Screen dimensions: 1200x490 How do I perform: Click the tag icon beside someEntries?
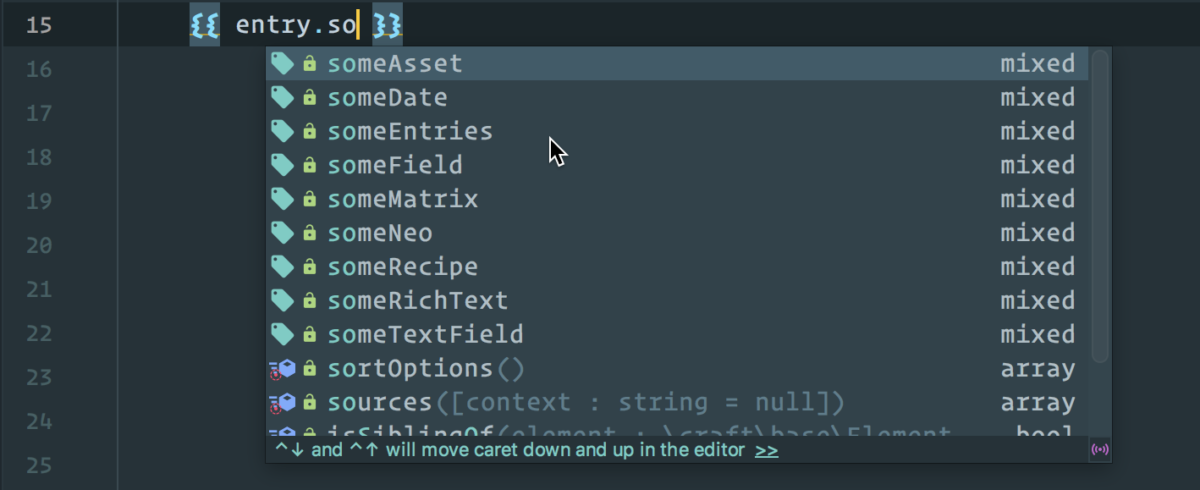pyautogui.click(x=282, y=132)
